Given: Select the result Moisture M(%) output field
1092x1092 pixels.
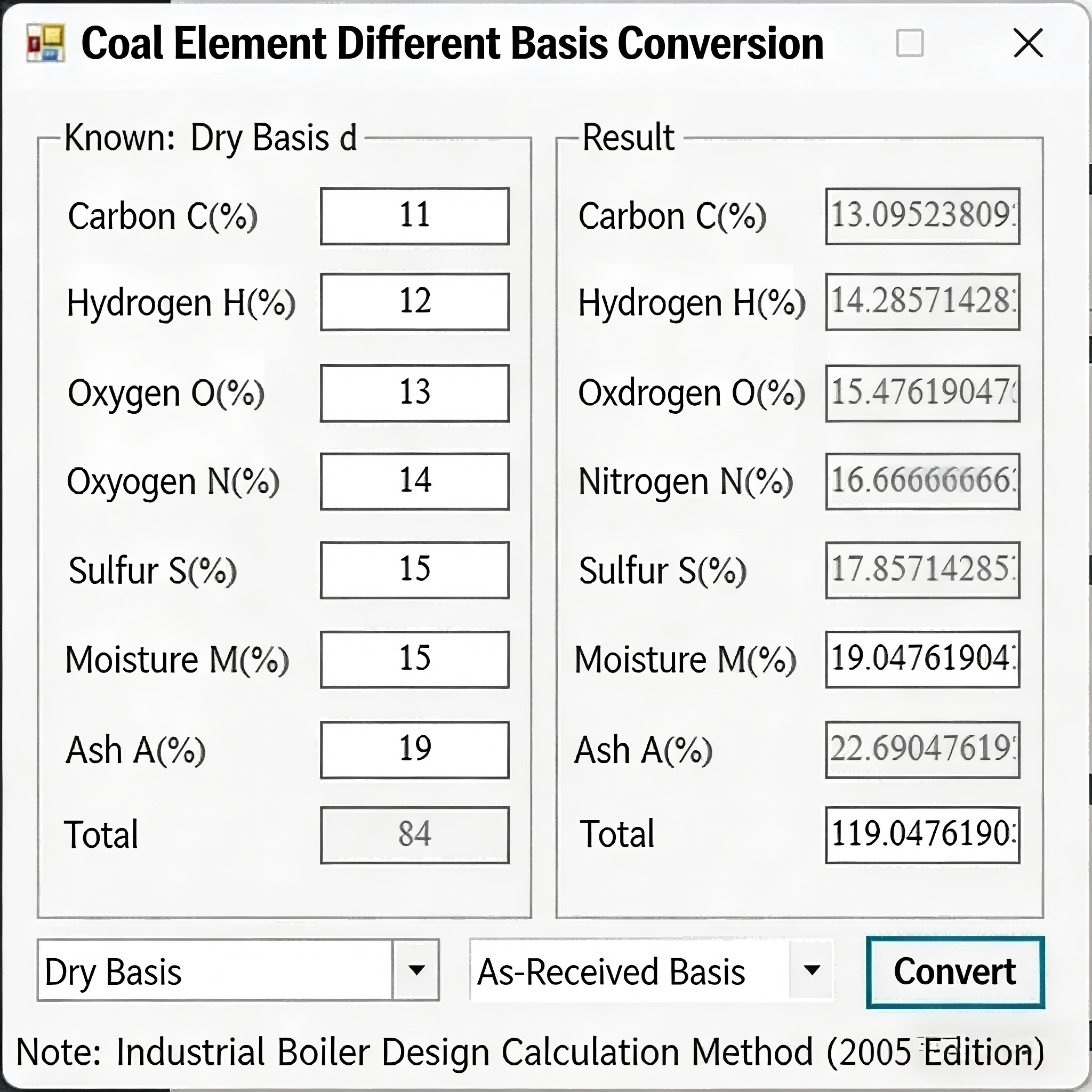Looking at the screenshot, I should click(922, 659).
